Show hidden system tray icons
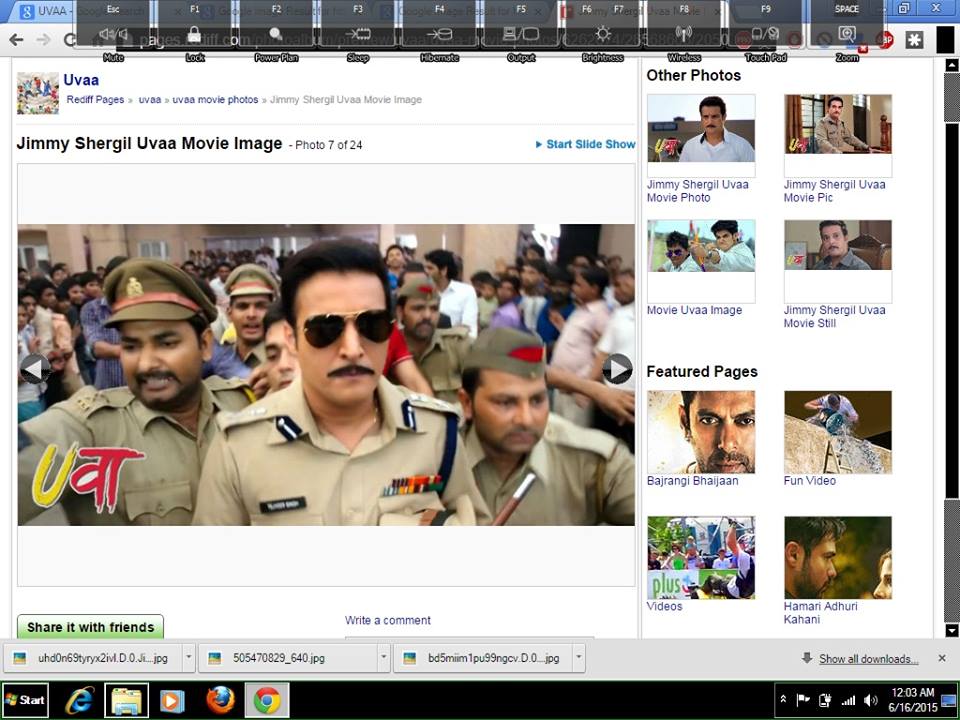 pyautogui.click(x=783, y=700)
